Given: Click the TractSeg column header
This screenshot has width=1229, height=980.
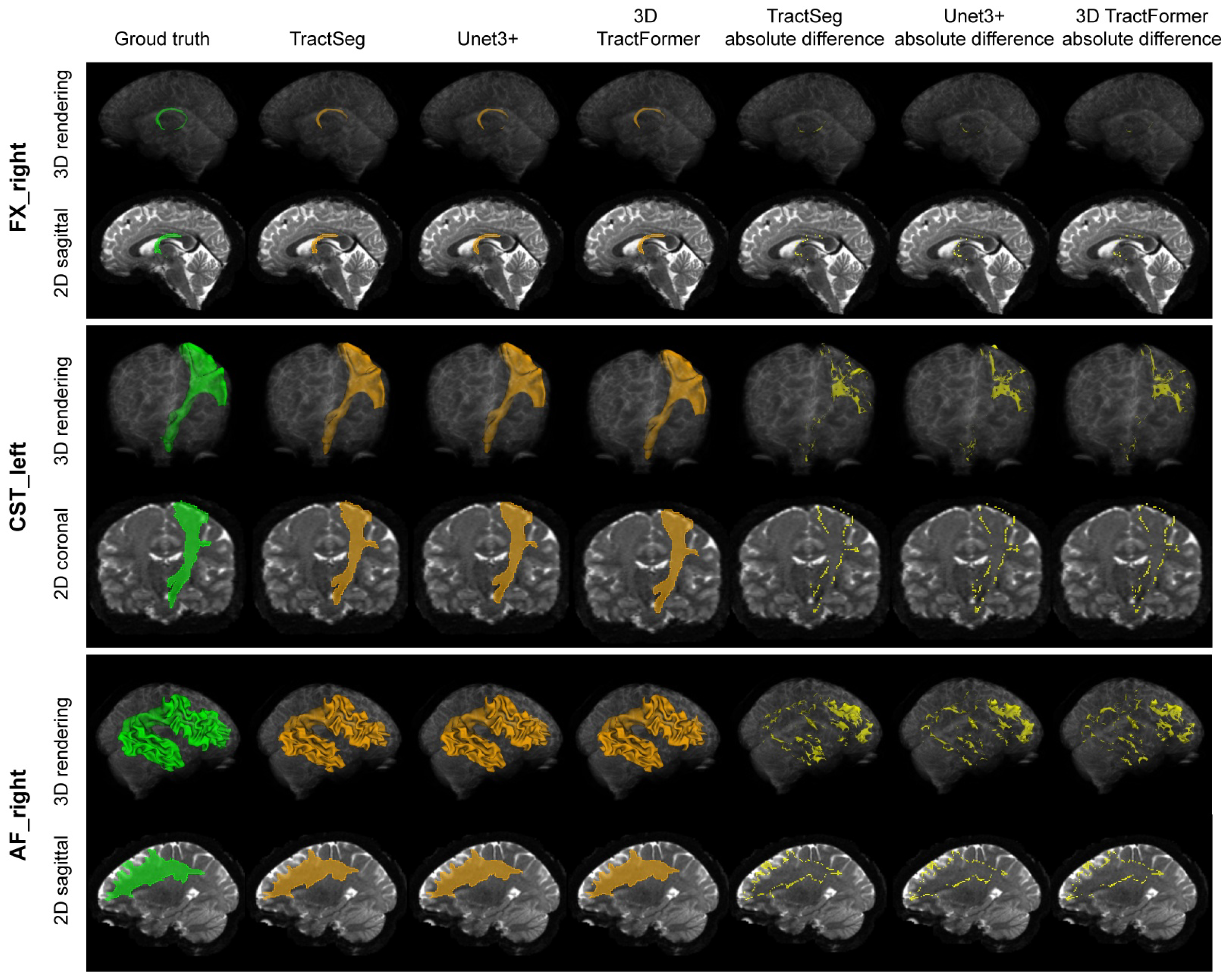Looking at the screenshot, I should pyautogui.click(x=327, y=39).
